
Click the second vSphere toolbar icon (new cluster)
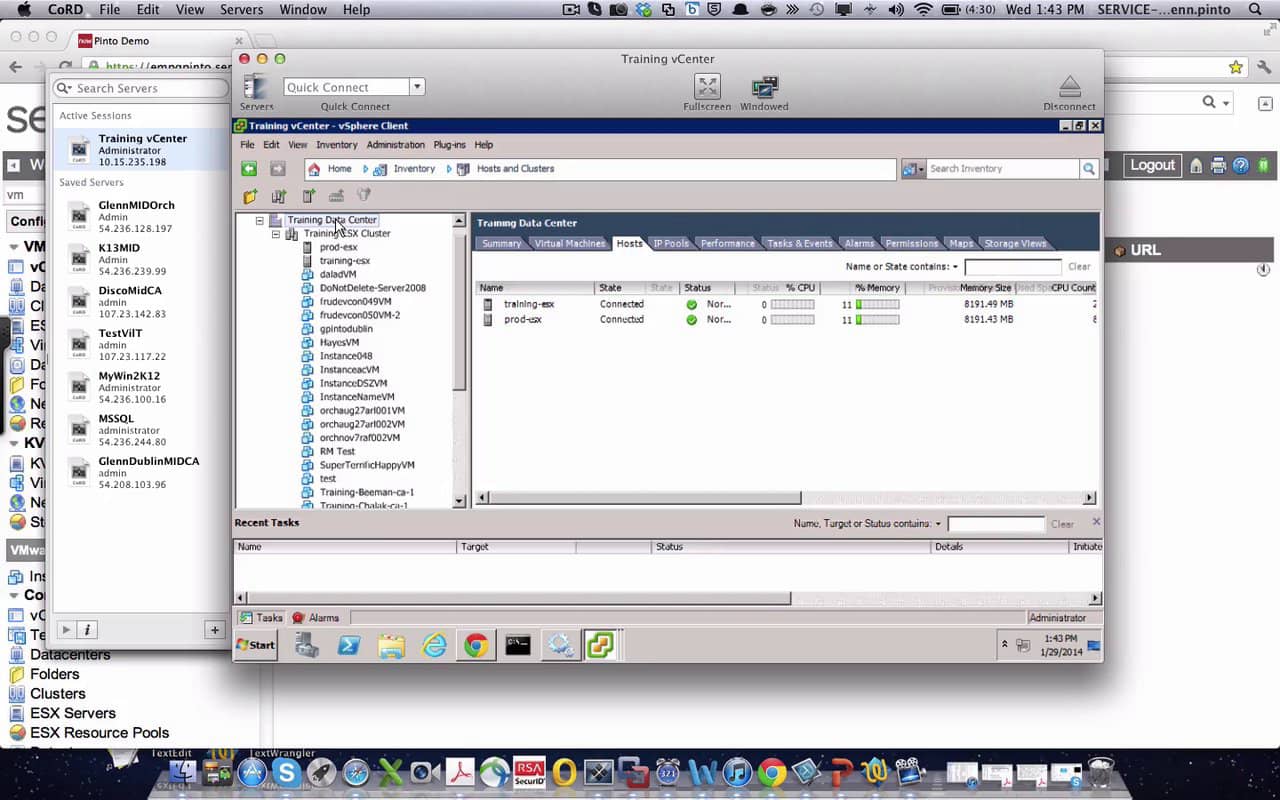tap(279, 196)
